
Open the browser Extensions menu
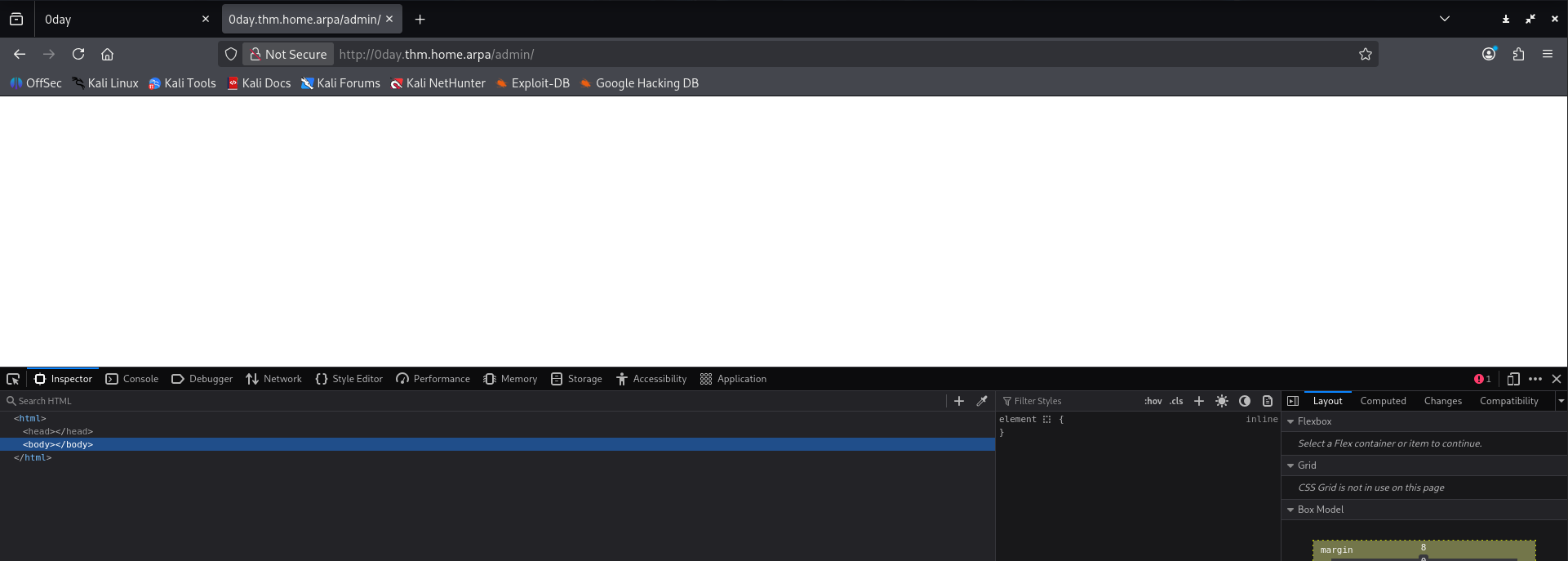1518,54
